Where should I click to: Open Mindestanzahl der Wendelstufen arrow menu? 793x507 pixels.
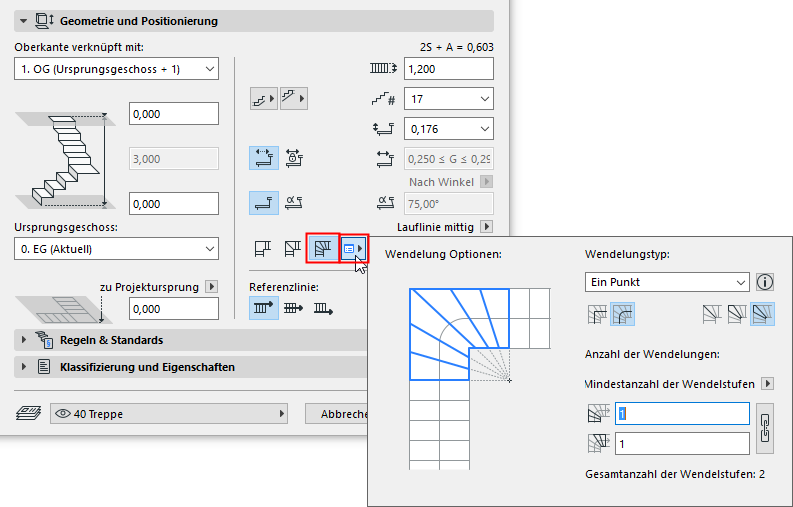[768, 384]
